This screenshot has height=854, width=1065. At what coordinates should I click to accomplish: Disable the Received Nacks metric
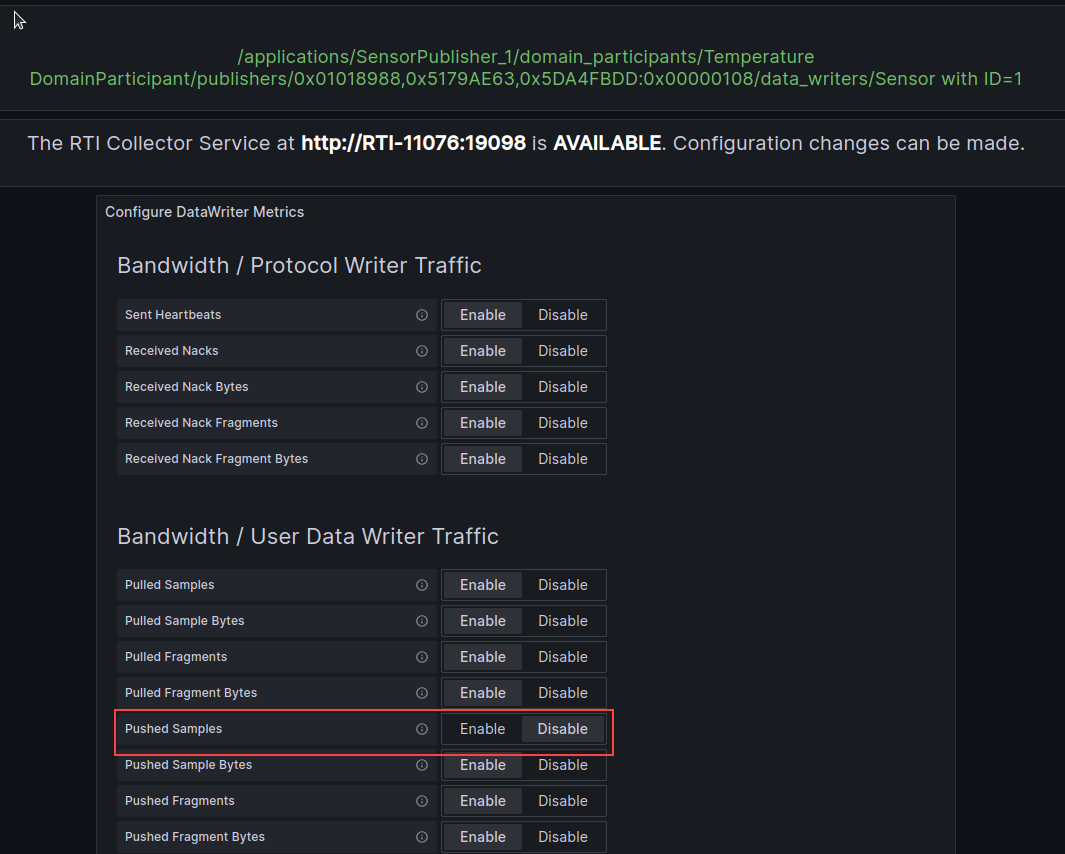click(x=562, y=350)
